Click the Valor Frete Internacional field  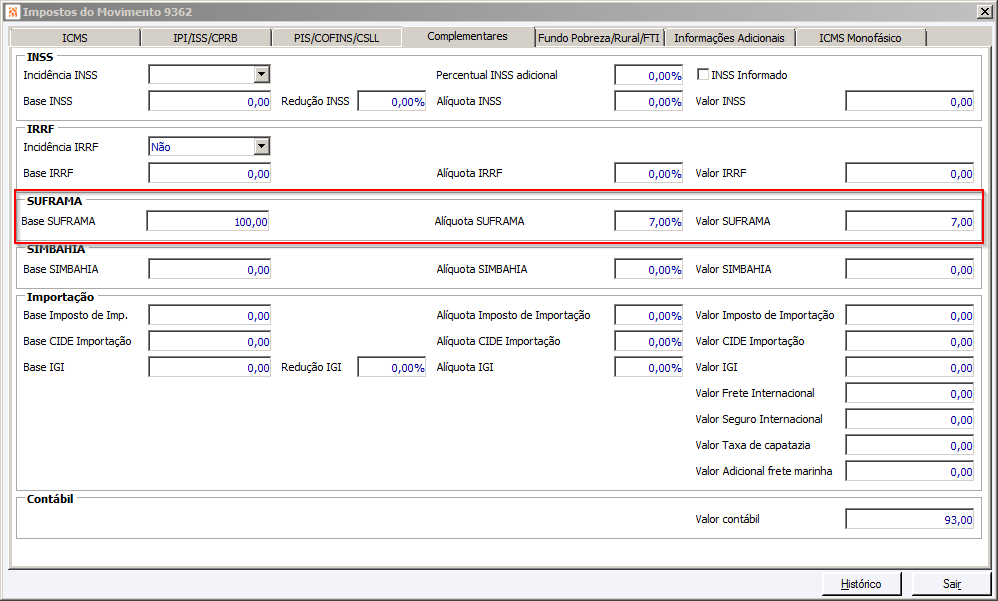[910, 393]
